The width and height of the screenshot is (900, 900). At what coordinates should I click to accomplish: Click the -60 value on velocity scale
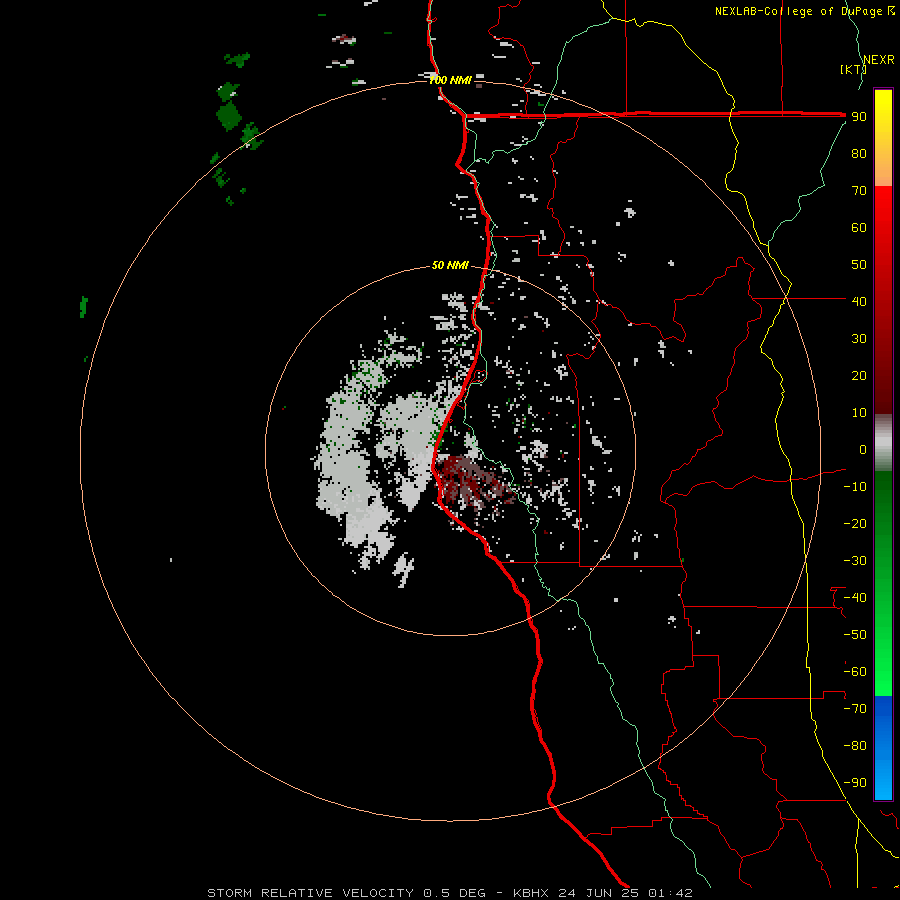pyautogui.click(x=855, y=672)
